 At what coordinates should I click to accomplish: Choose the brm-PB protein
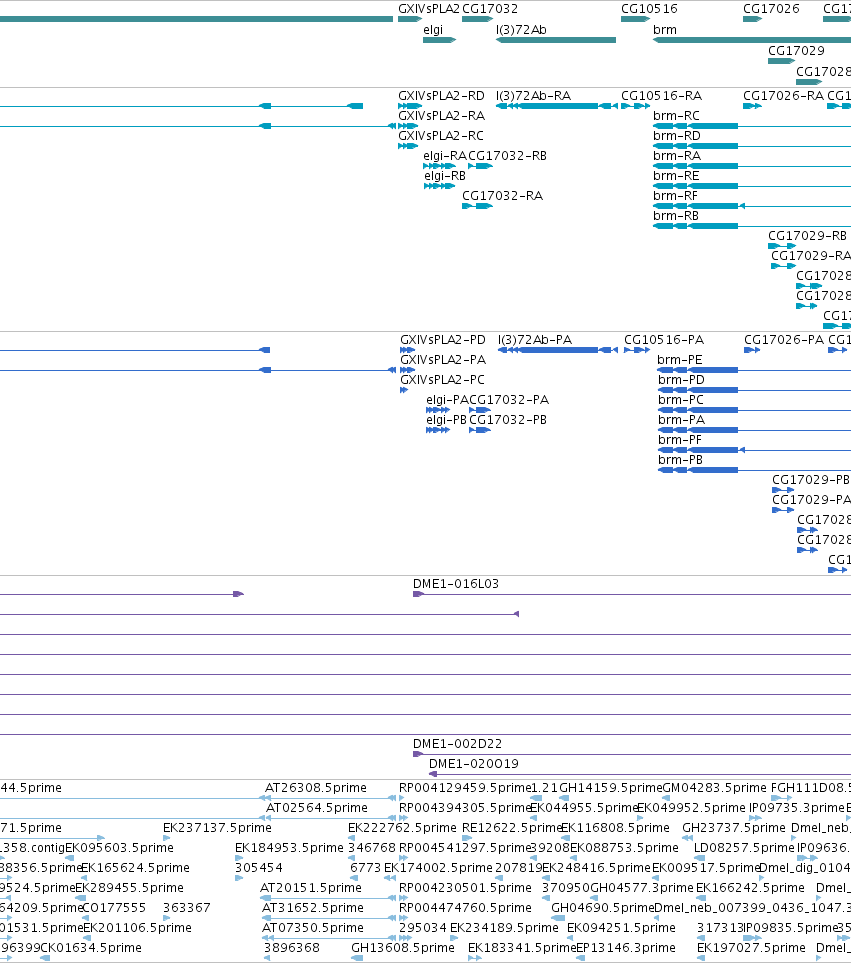[680, 460]
